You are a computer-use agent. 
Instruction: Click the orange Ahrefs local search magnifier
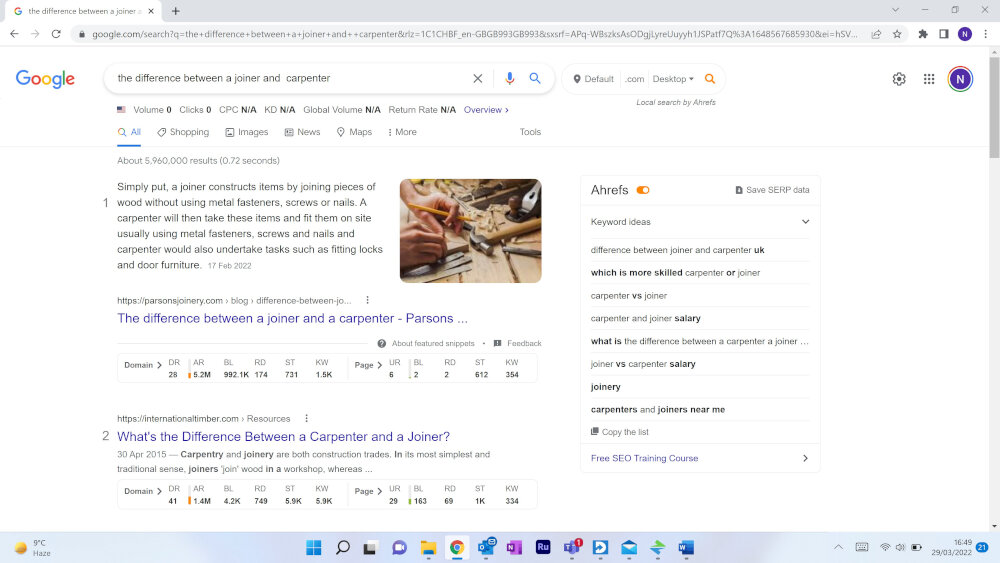(x=710, y=78)
